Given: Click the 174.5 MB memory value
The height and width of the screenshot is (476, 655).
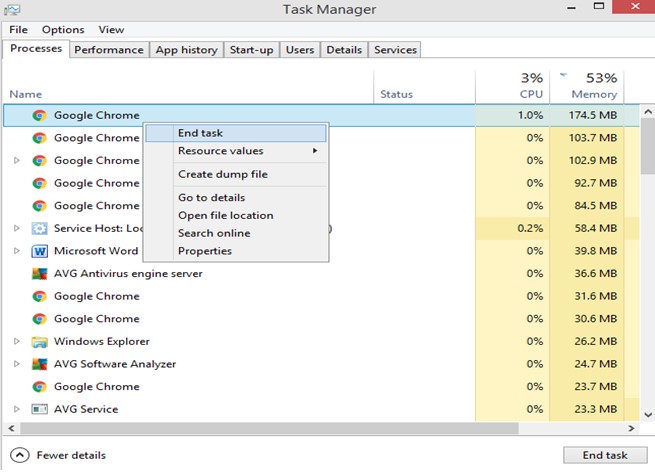Looking at the screenshot, I should coord(593,115).
